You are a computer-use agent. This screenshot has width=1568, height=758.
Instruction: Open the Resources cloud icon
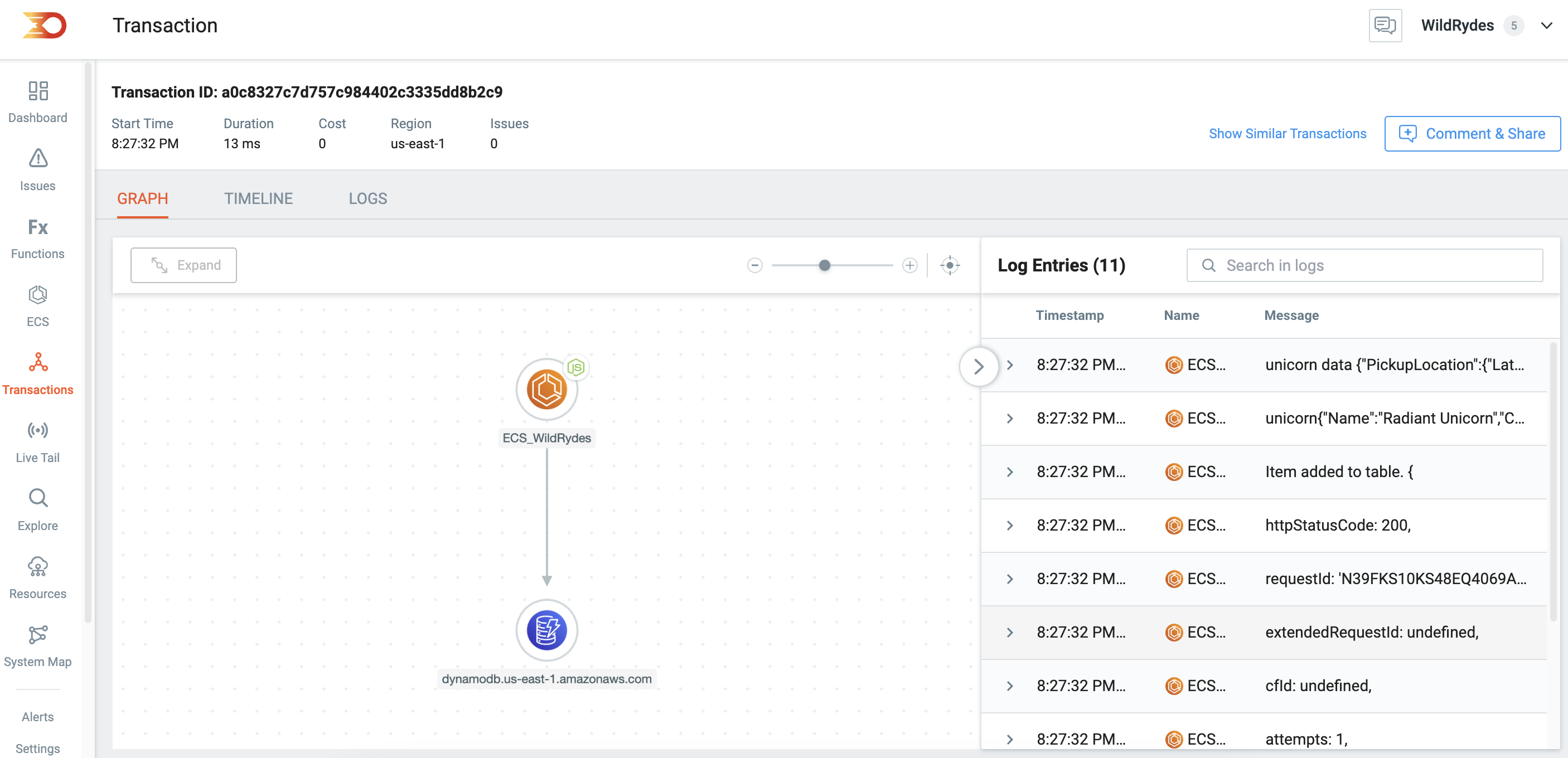(x=38, y=566)
